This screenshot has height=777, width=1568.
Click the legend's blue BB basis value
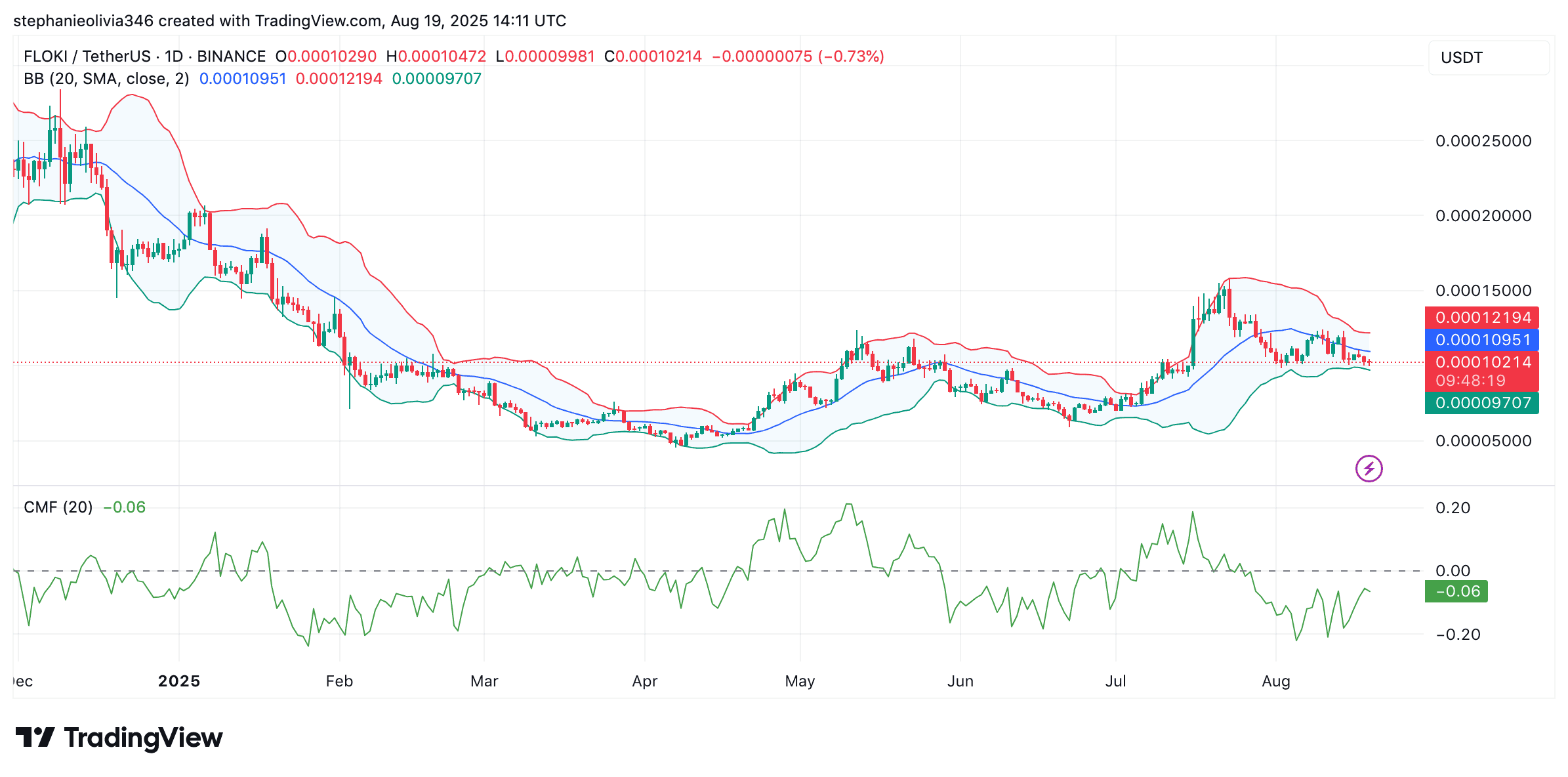pos(243,79)
